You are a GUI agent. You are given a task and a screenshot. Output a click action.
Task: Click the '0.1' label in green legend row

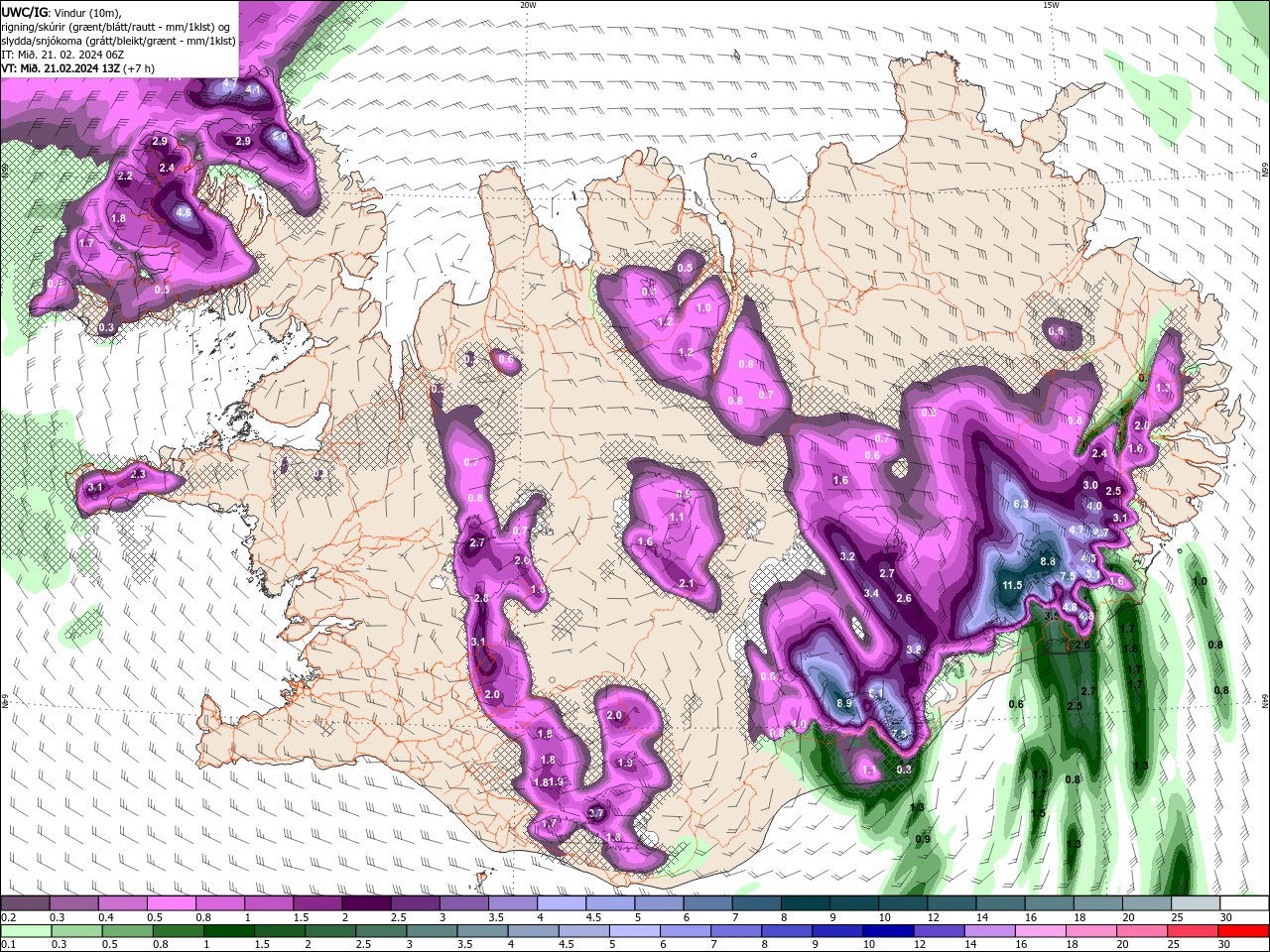[8, 945]
